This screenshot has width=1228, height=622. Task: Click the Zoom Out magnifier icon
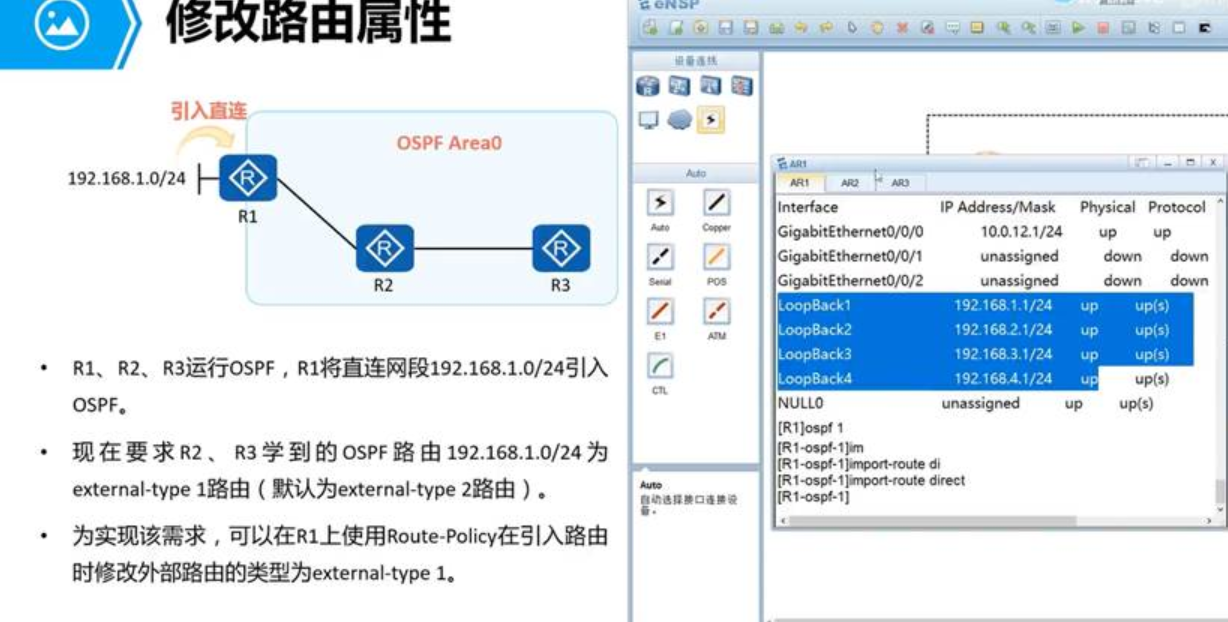click(x=1029, y=28)
